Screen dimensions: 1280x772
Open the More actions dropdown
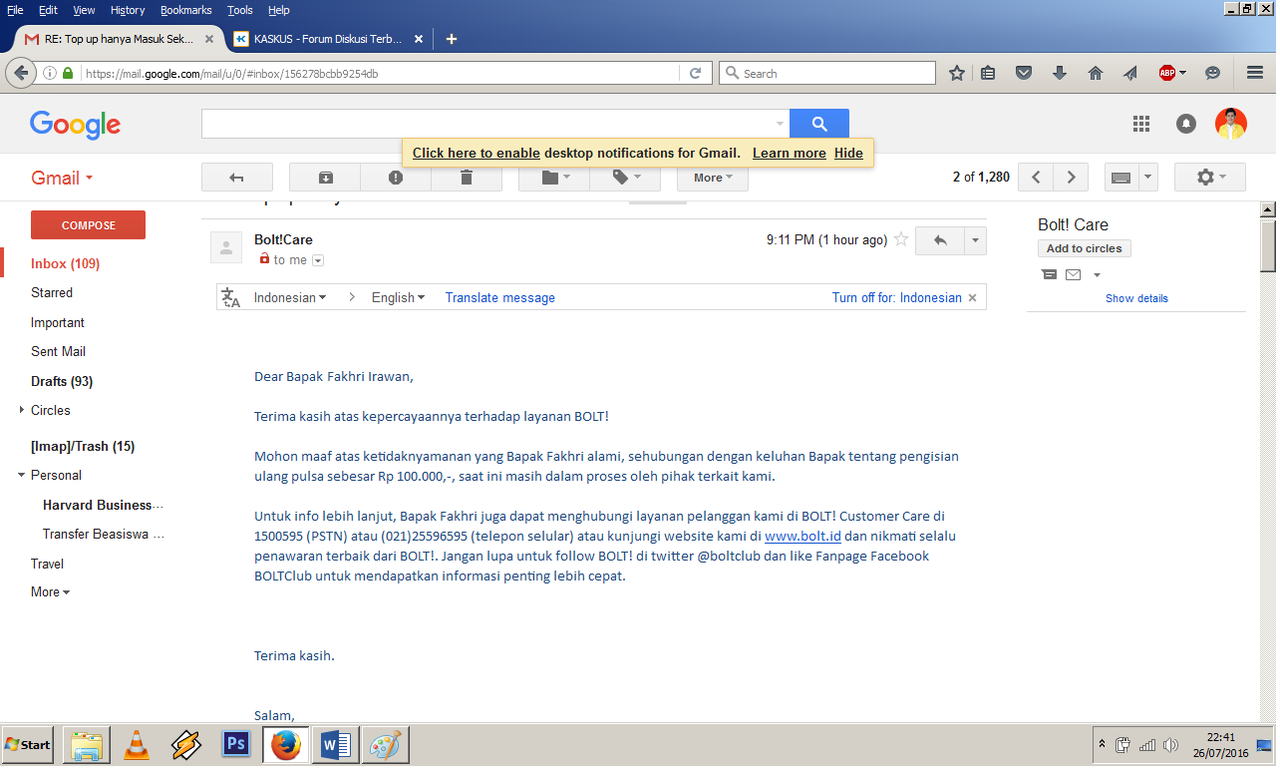713,177
